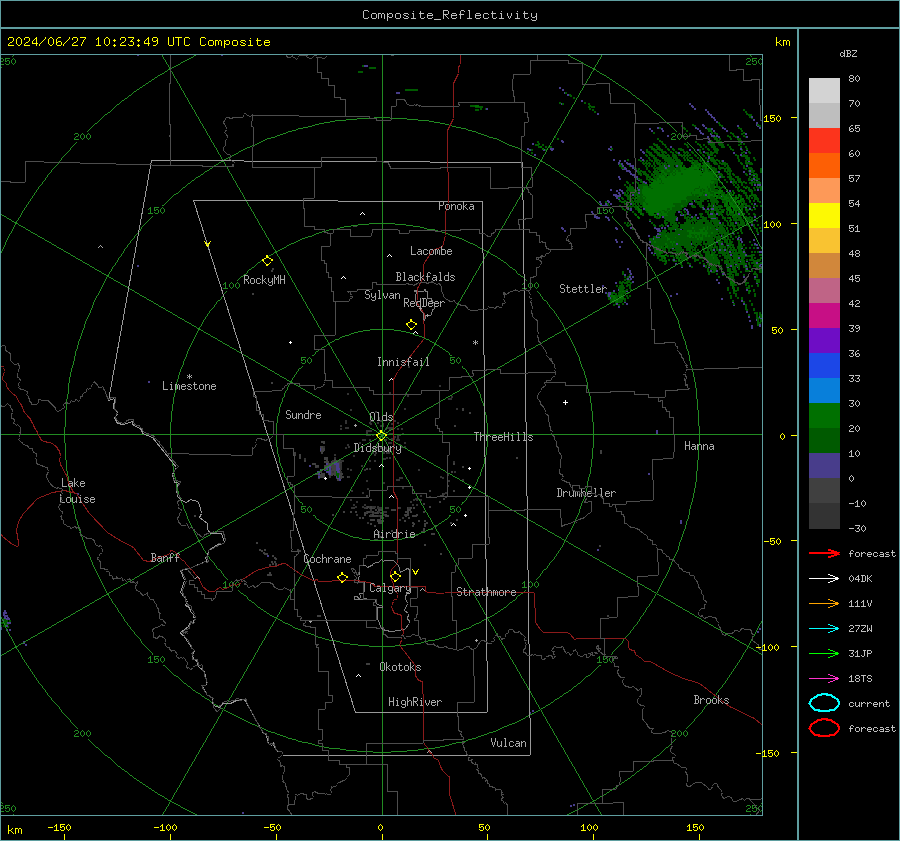Click the Sylvan label
Viewport: 900px width, 841px height.
(x=382, y=295)
